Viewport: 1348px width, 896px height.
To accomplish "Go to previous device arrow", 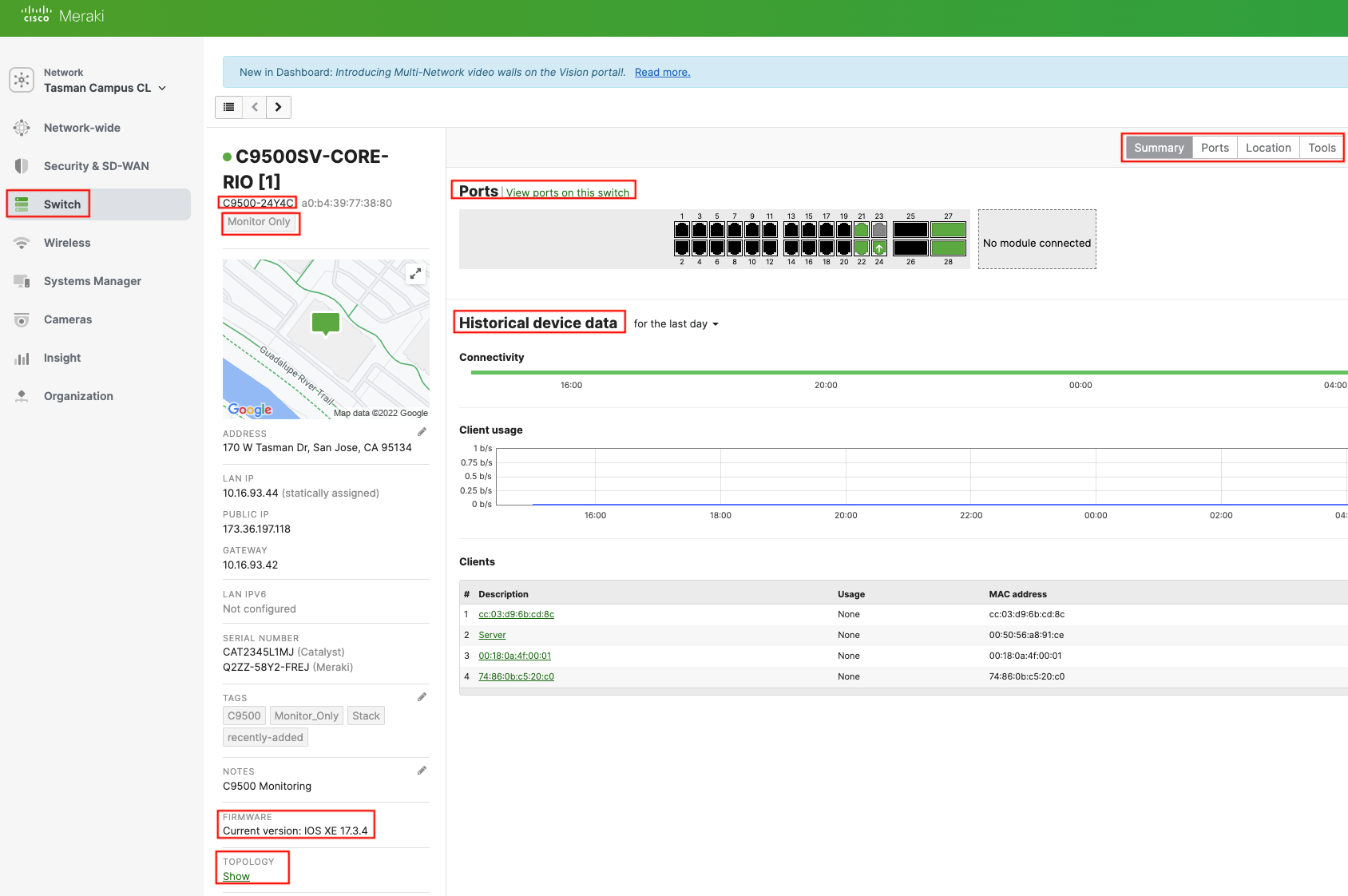I will (255, 107).
